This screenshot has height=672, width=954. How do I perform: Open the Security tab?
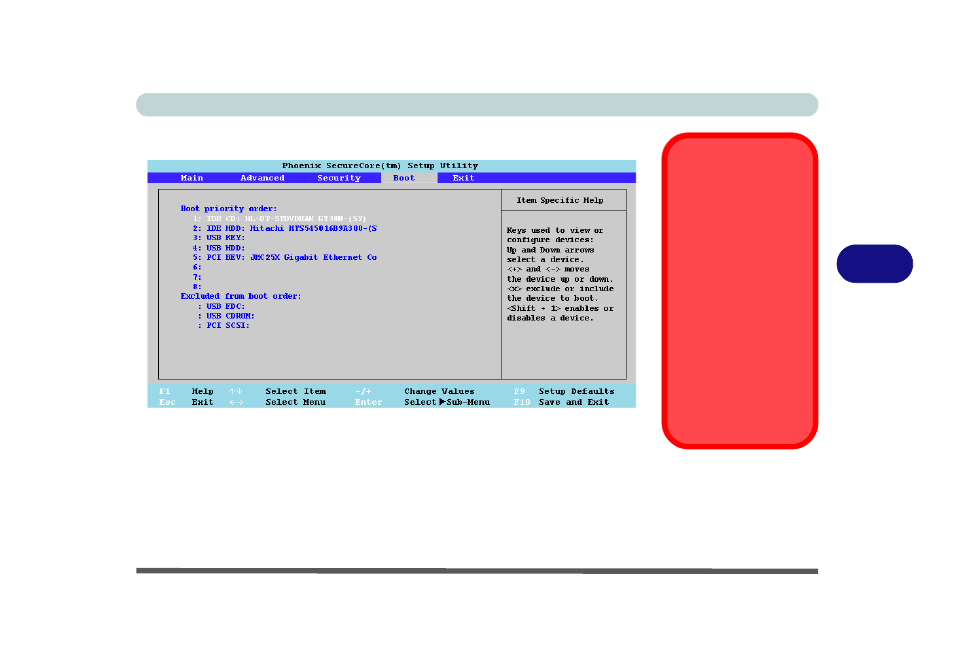[339, 178]
